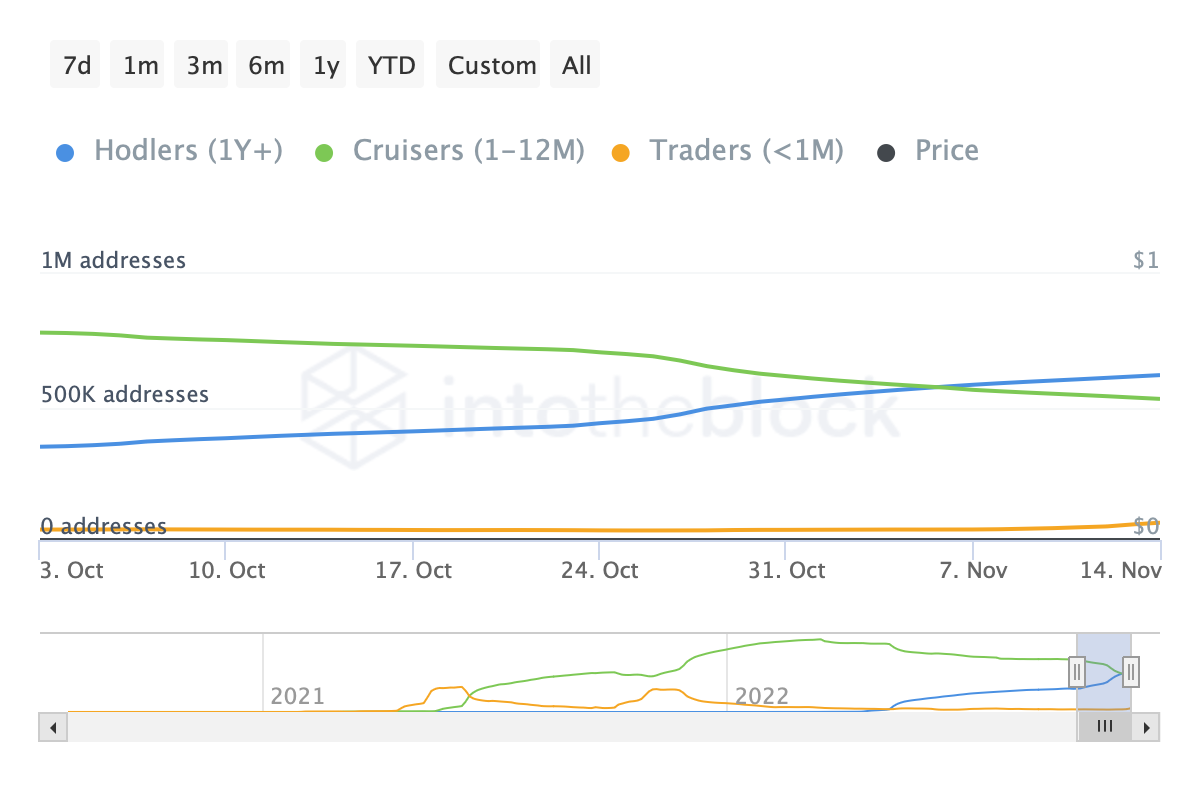Toggle the Traders (<1M) series
Viewport: 1200px width, 800px height.
coord(746,151)
